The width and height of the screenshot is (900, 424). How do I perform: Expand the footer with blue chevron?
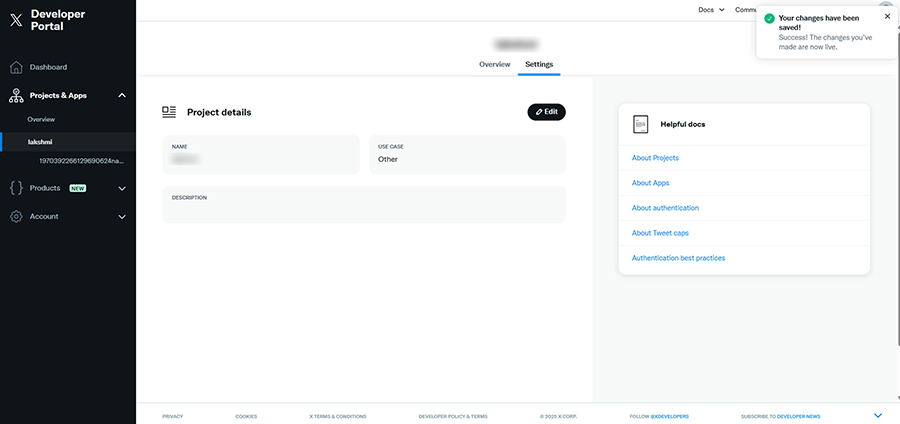[x=878, y=415]
